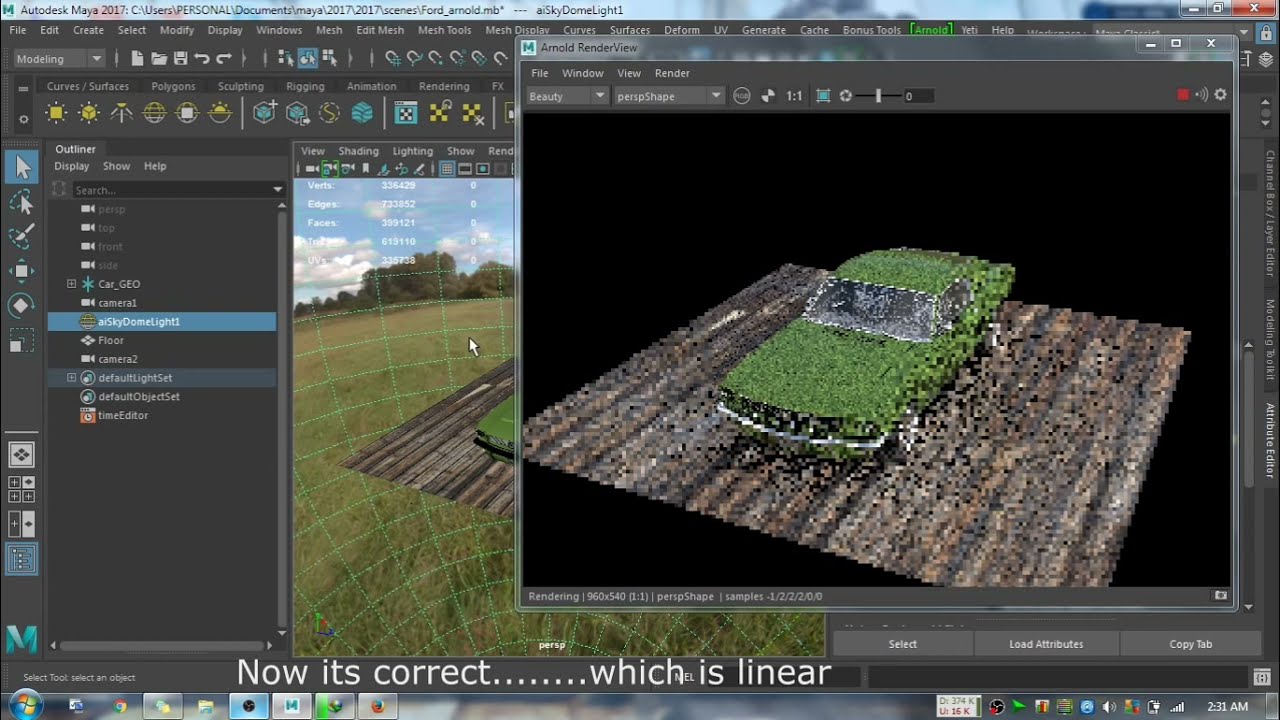Enable snap to points magnet icon

437,59
